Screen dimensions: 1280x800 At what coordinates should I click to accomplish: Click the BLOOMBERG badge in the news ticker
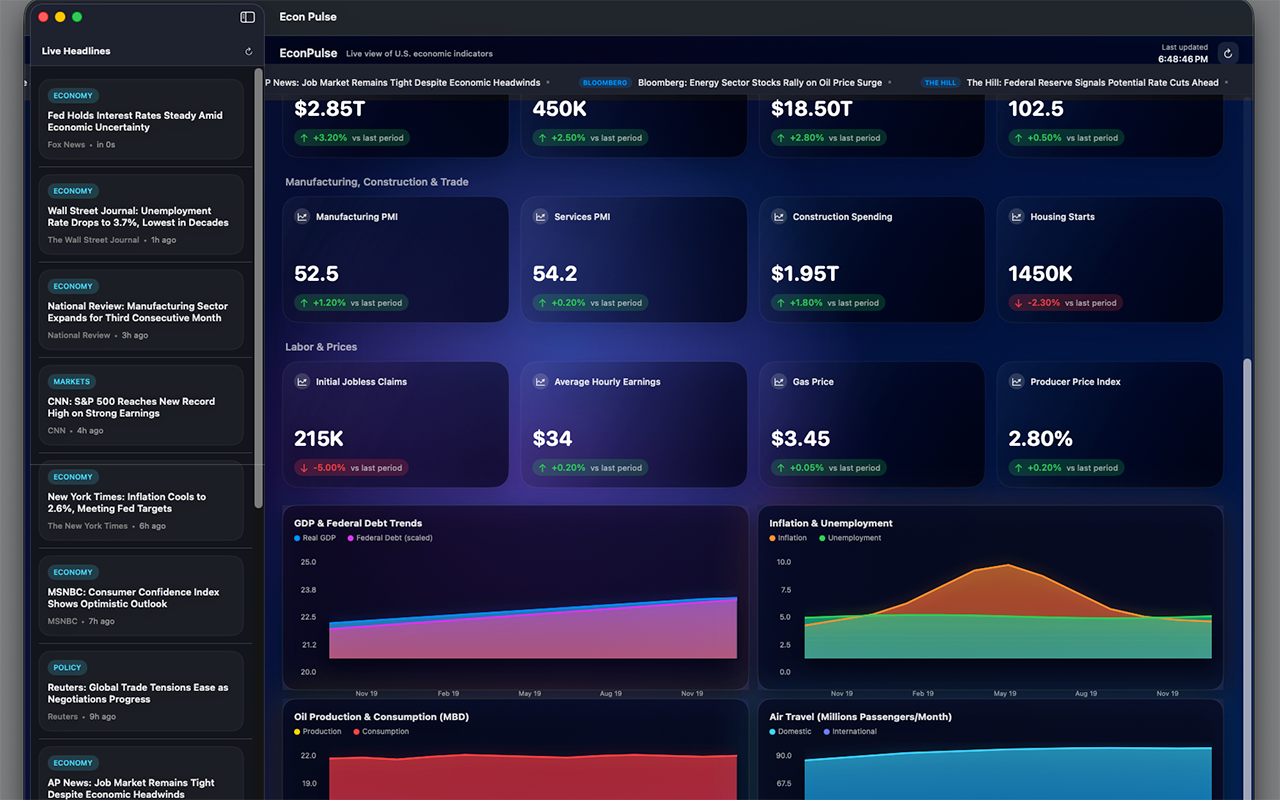605,83
